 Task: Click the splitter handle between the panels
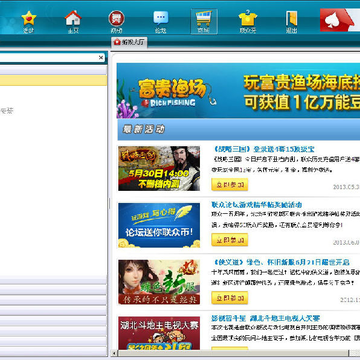109,203
